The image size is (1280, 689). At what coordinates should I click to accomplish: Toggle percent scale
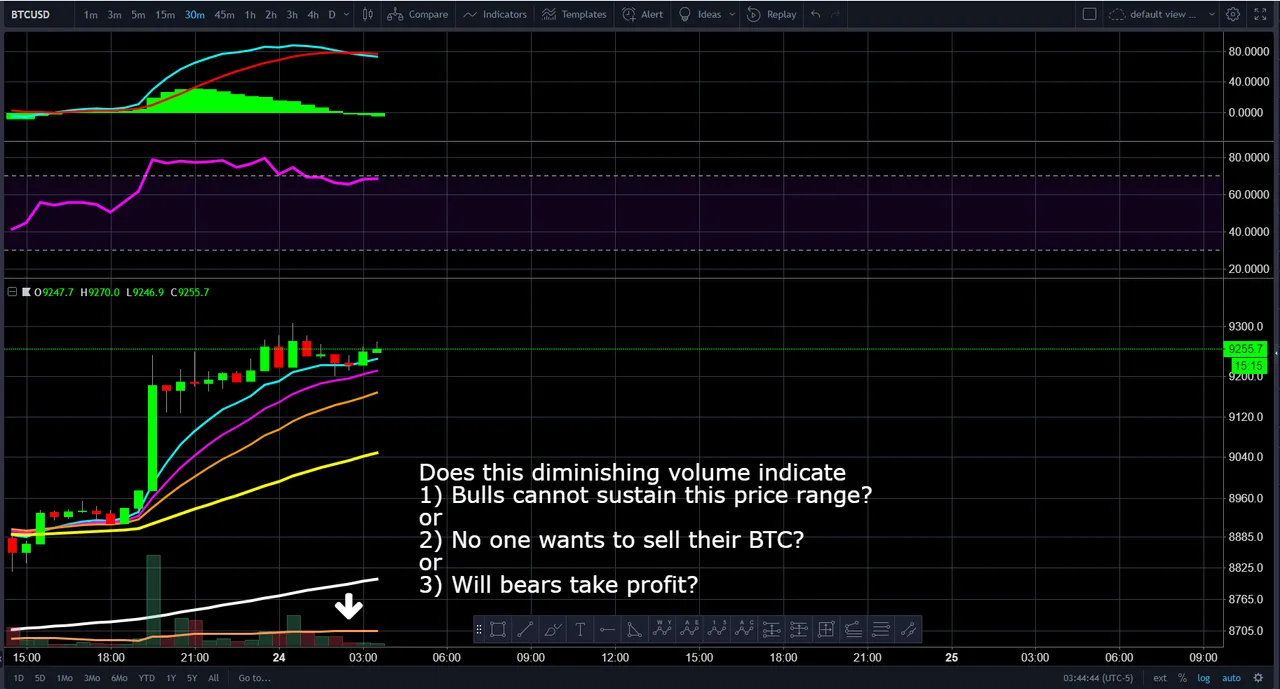(1182, 678)
